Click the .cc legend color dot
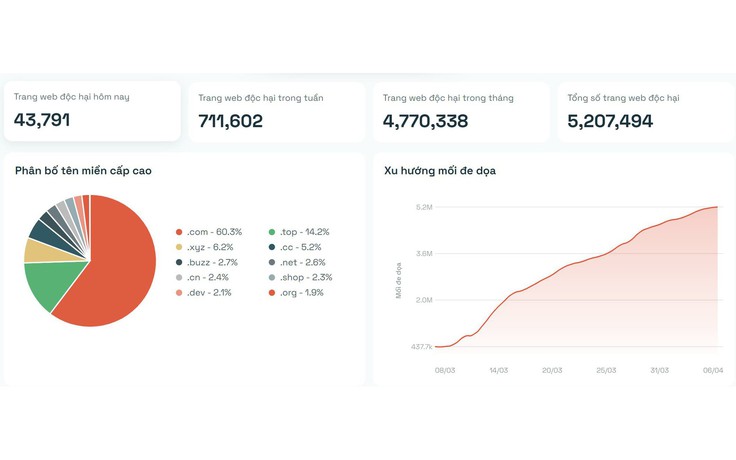This screenshot has height=460, width=736. pyautogui.click(x=273, y=247)
